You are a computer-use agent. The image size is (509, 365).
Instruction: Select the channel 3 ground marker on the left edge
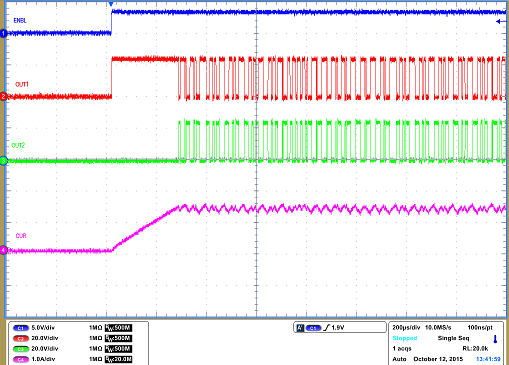(3, 161)
